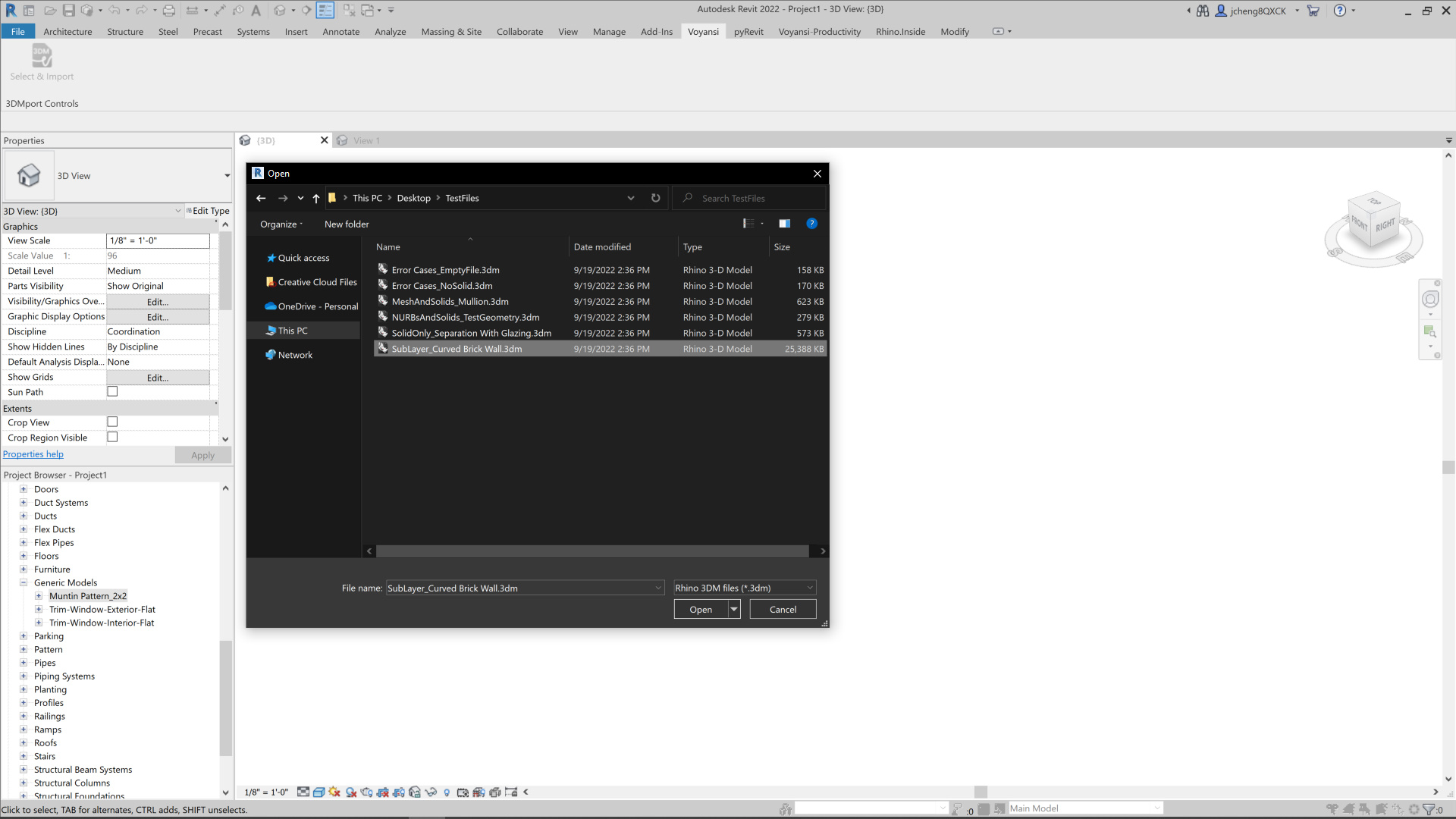Expand the Doors node in Project Browser

click(24, 489)
